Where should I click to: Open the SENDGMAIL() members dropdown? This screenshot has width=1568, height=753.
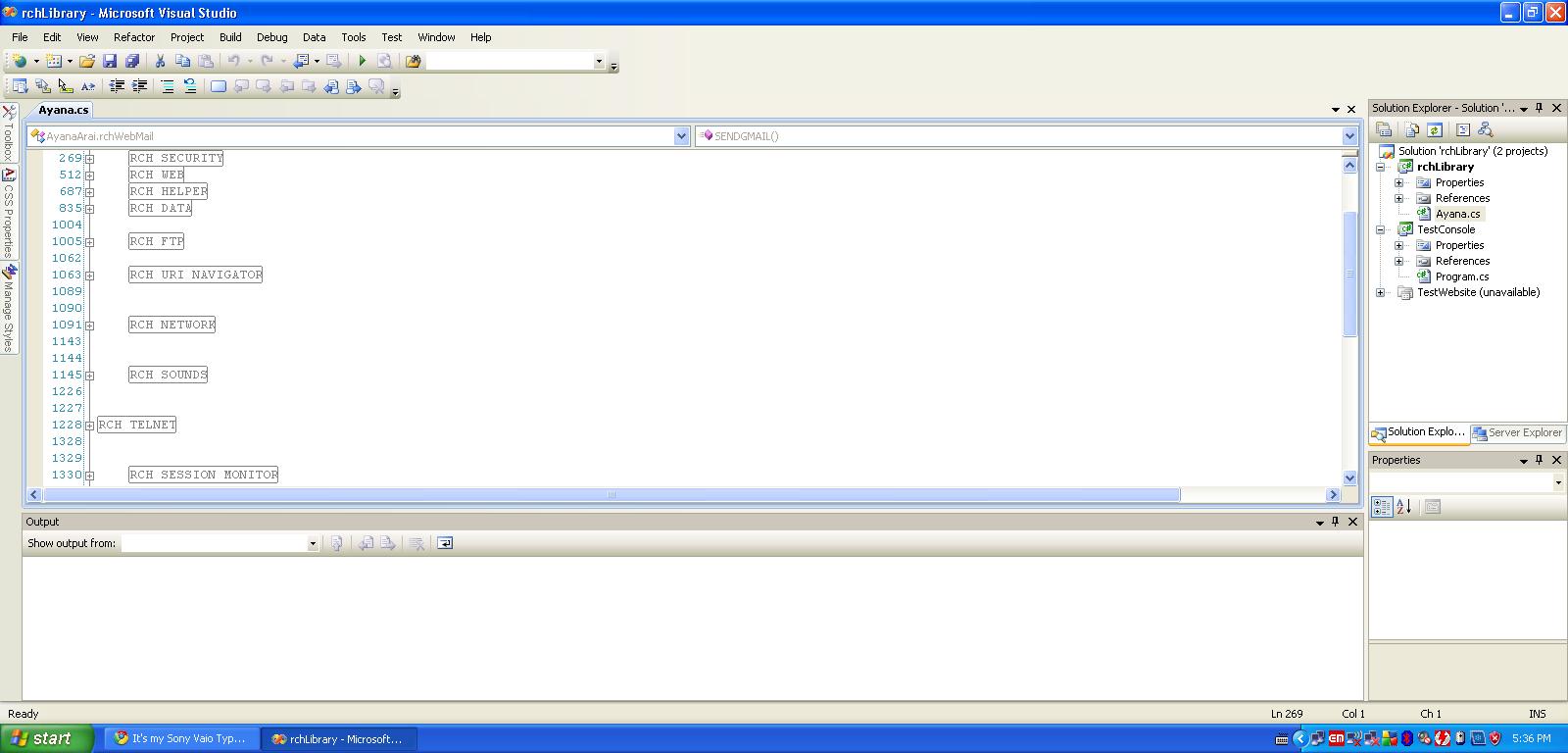pos(1349,136)
